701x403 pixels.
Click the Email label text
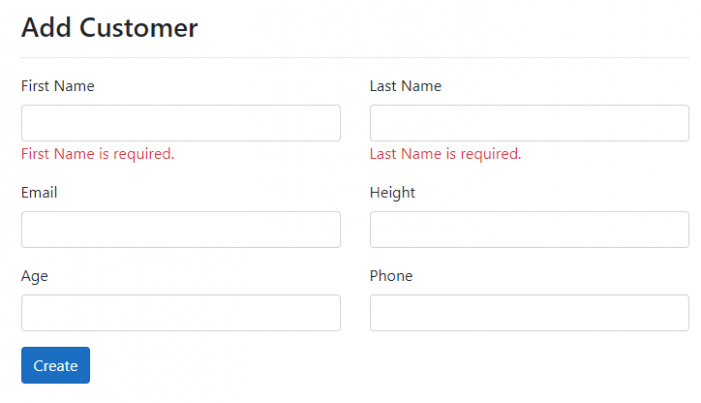tap(39, 192)
